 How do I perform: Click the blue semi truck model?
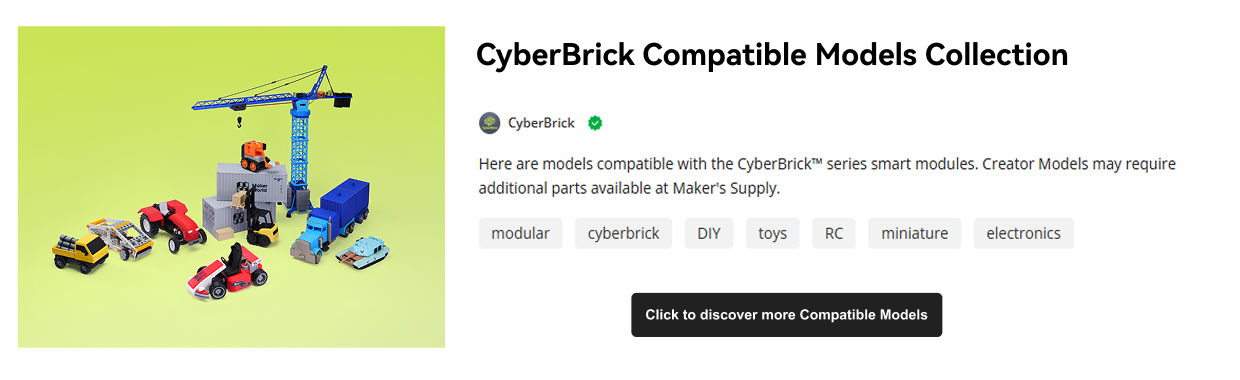click(331, 223)
